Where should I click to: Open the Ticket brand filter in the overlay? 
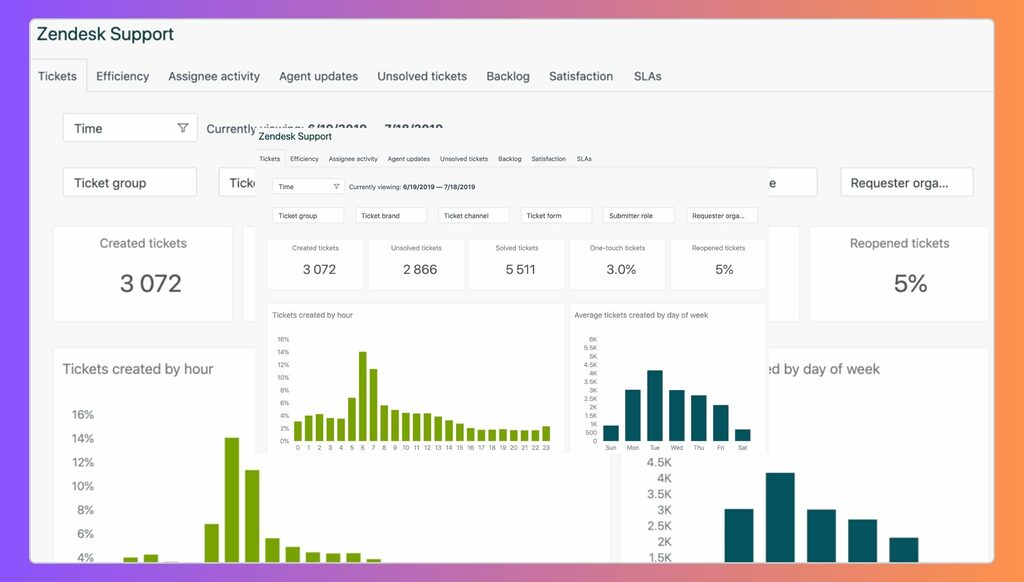(x=391, y=216)
